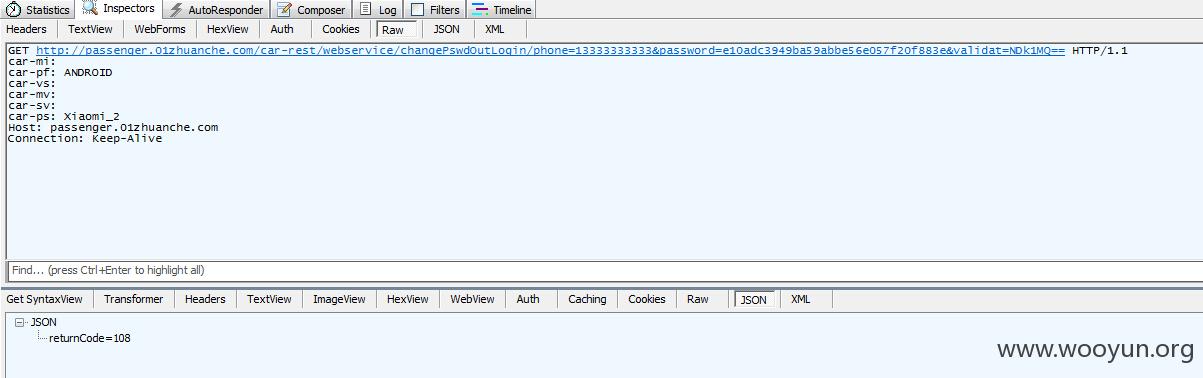
Task: Click the Statistics clock icon
Action: [14, 10]
